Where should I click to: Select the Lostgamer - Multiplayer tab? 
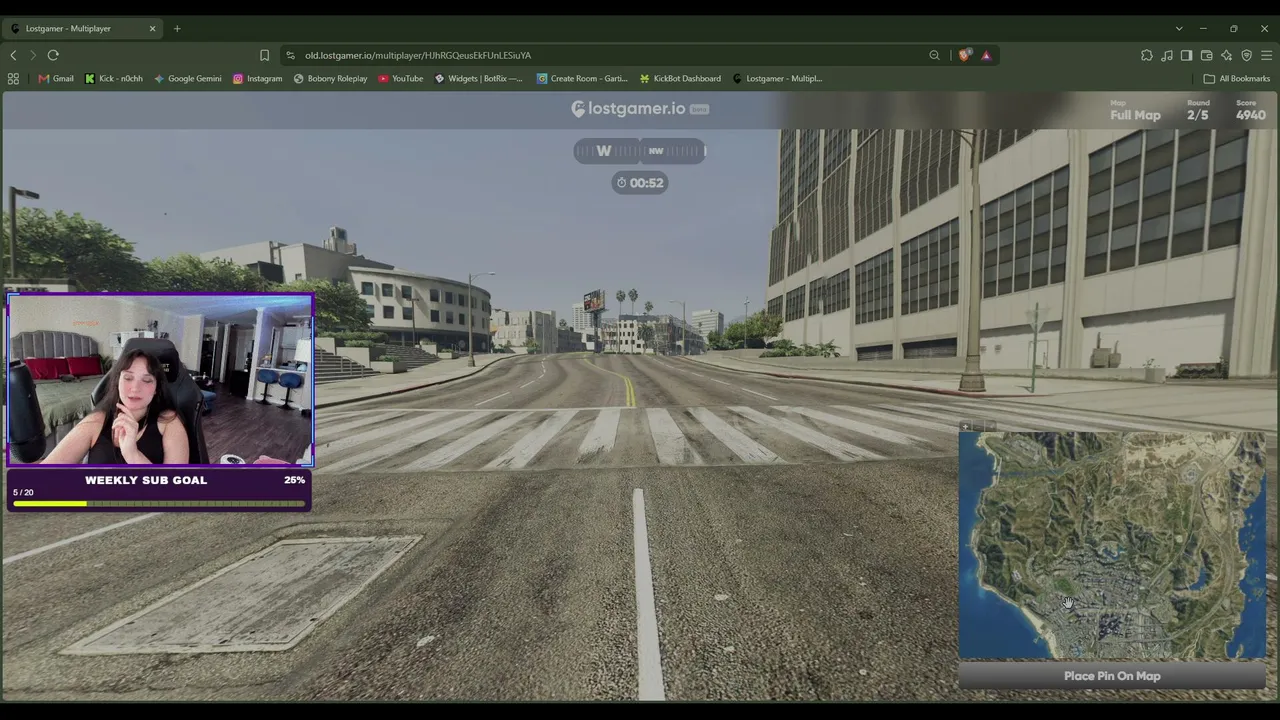82,28
